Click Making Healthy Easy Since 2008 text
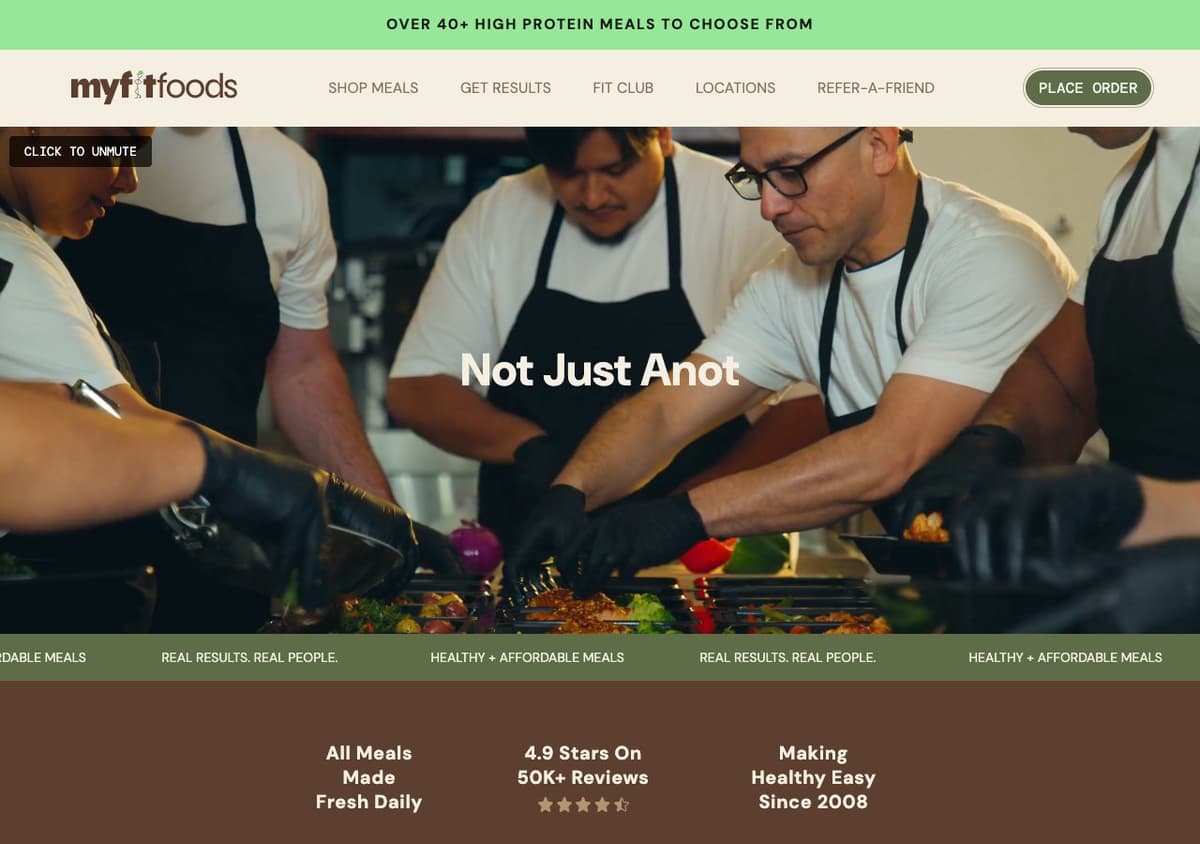Screen dimensions: 1200x844 pyautogui.click(x=813, y=777)
